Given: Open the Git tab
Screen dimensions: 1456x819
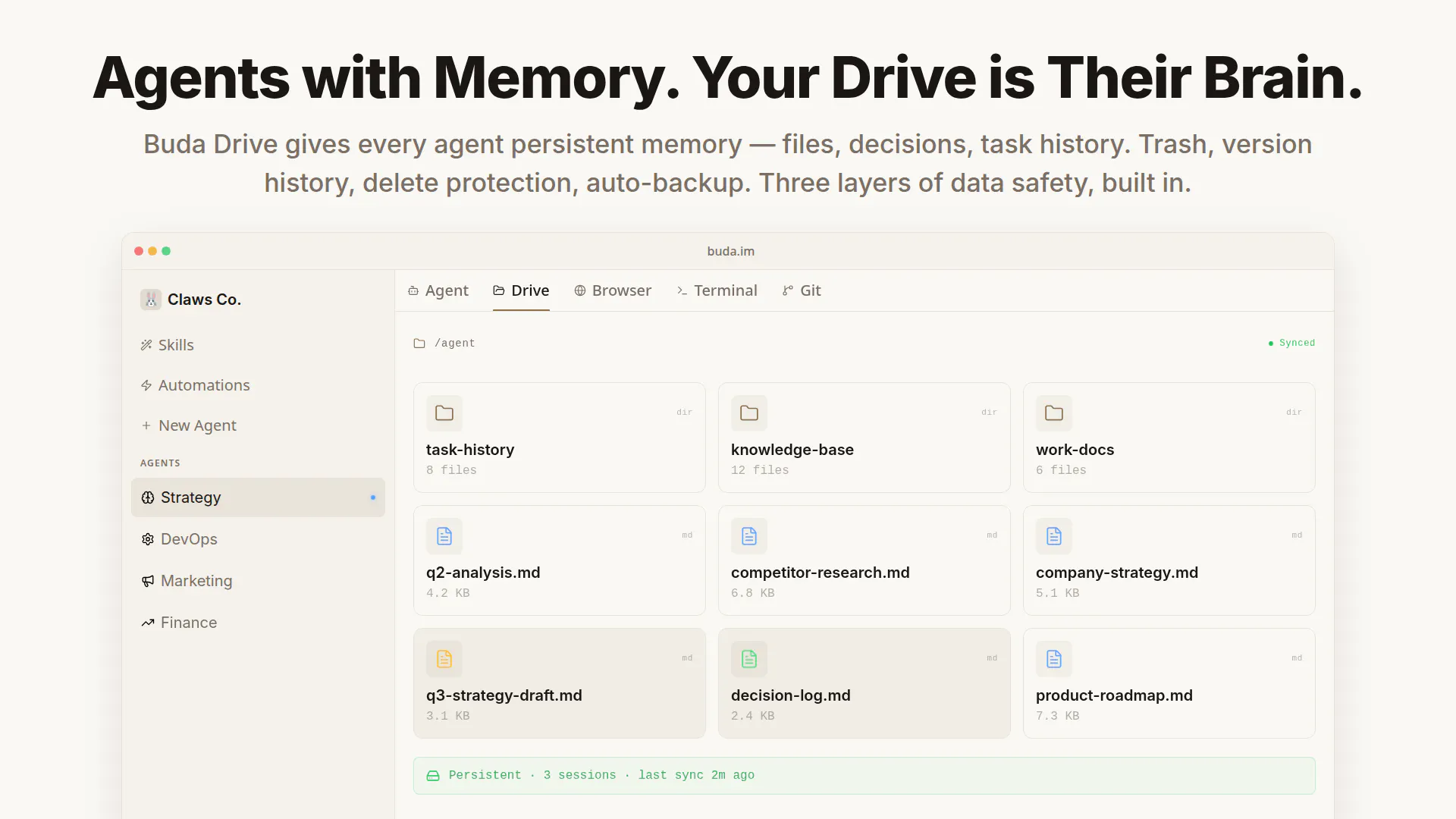Looking at the screenshot, I should 802,290.
